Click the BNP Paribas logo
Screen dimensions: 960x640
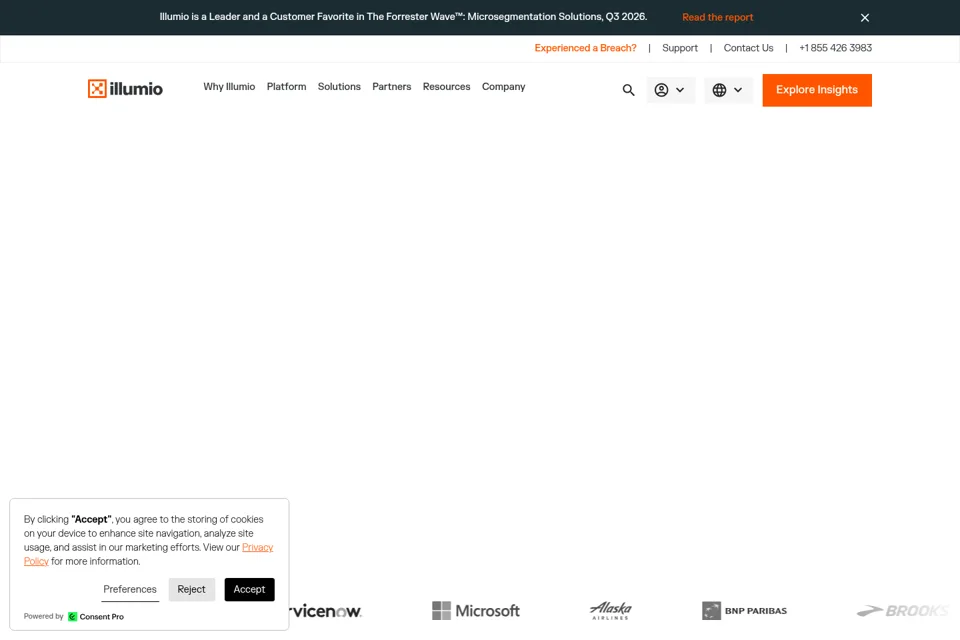pos(744,611)
